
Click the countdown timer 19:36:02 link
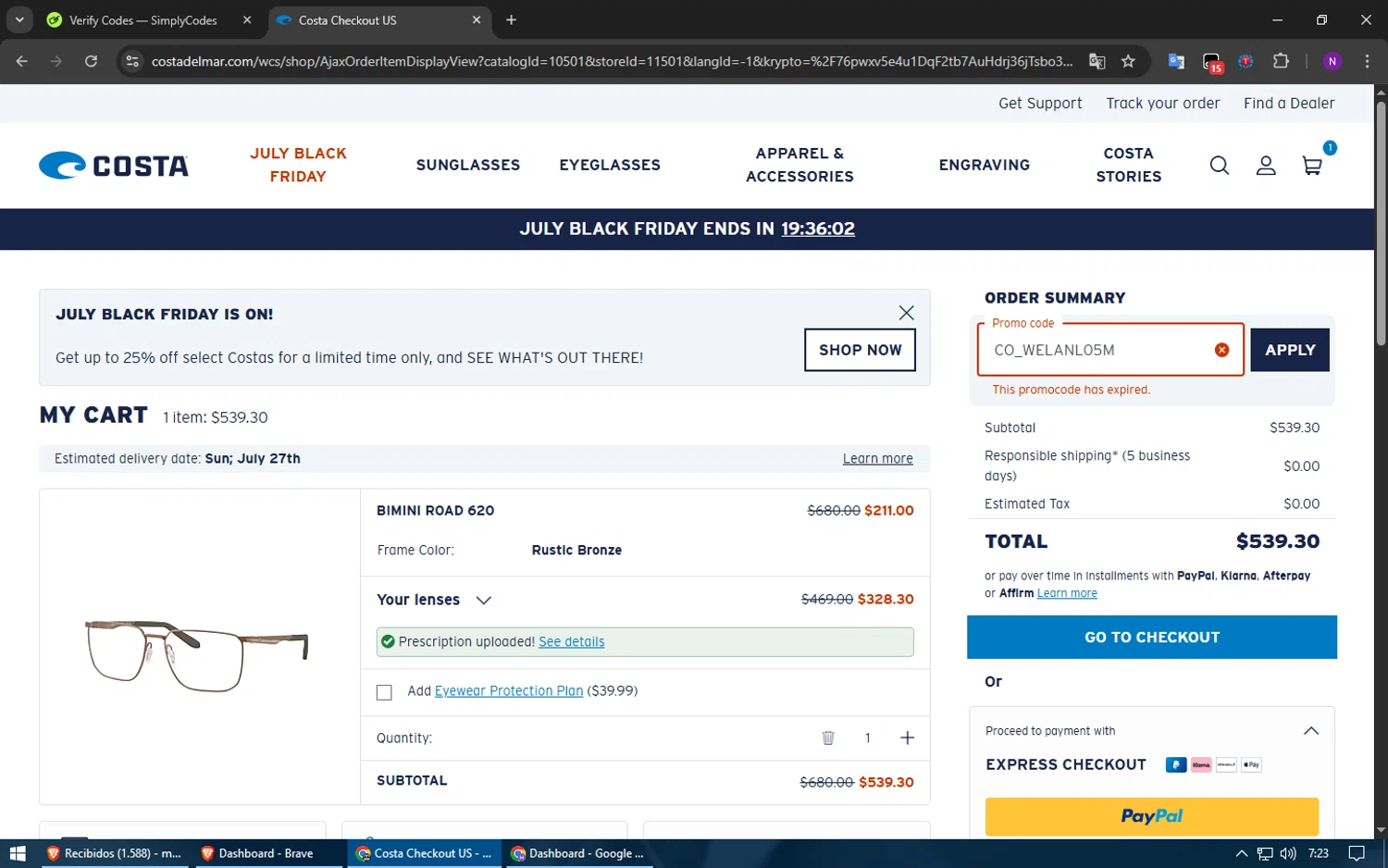[x=818, y=229]
